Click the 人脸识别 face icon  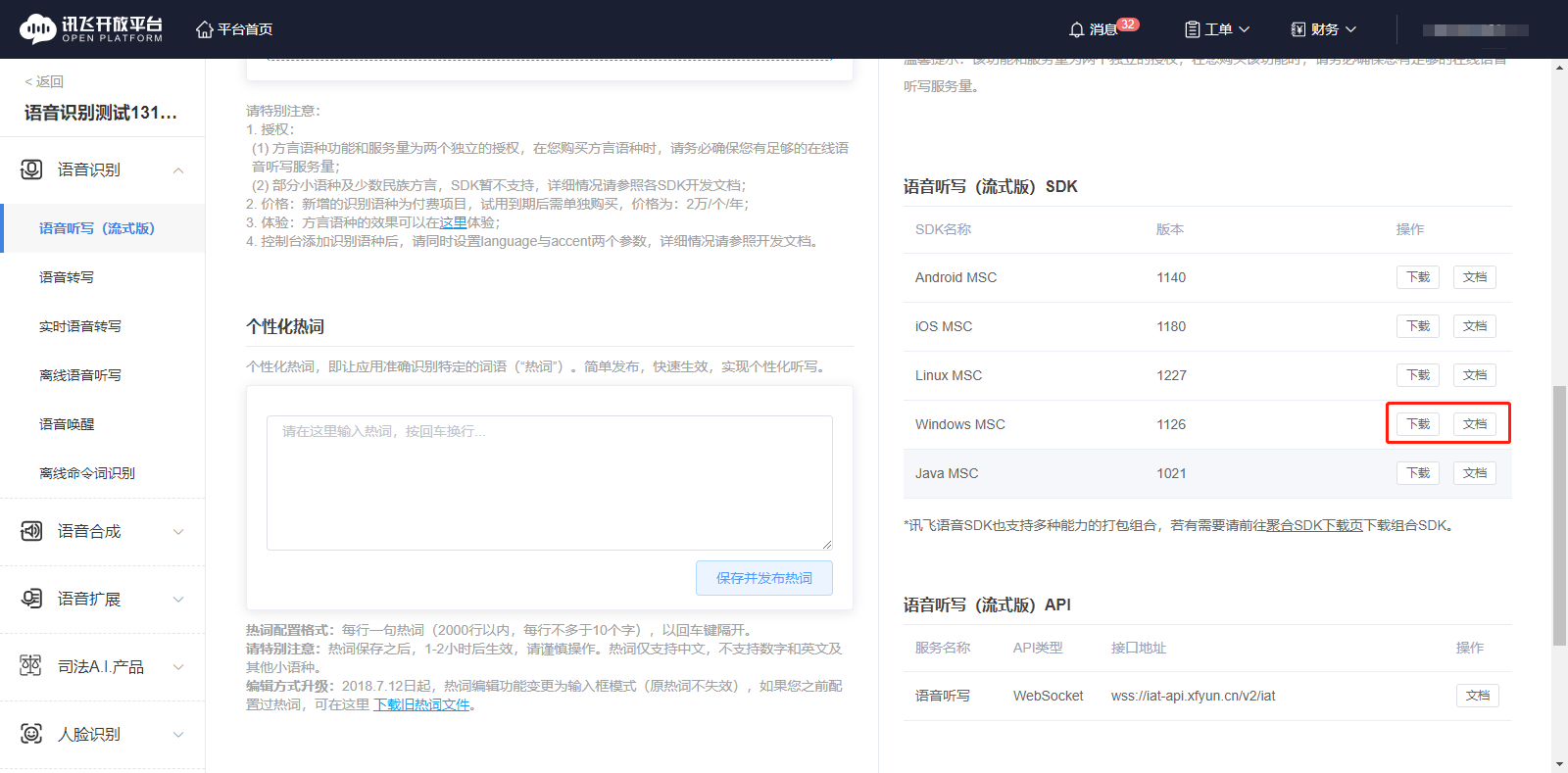31,734
